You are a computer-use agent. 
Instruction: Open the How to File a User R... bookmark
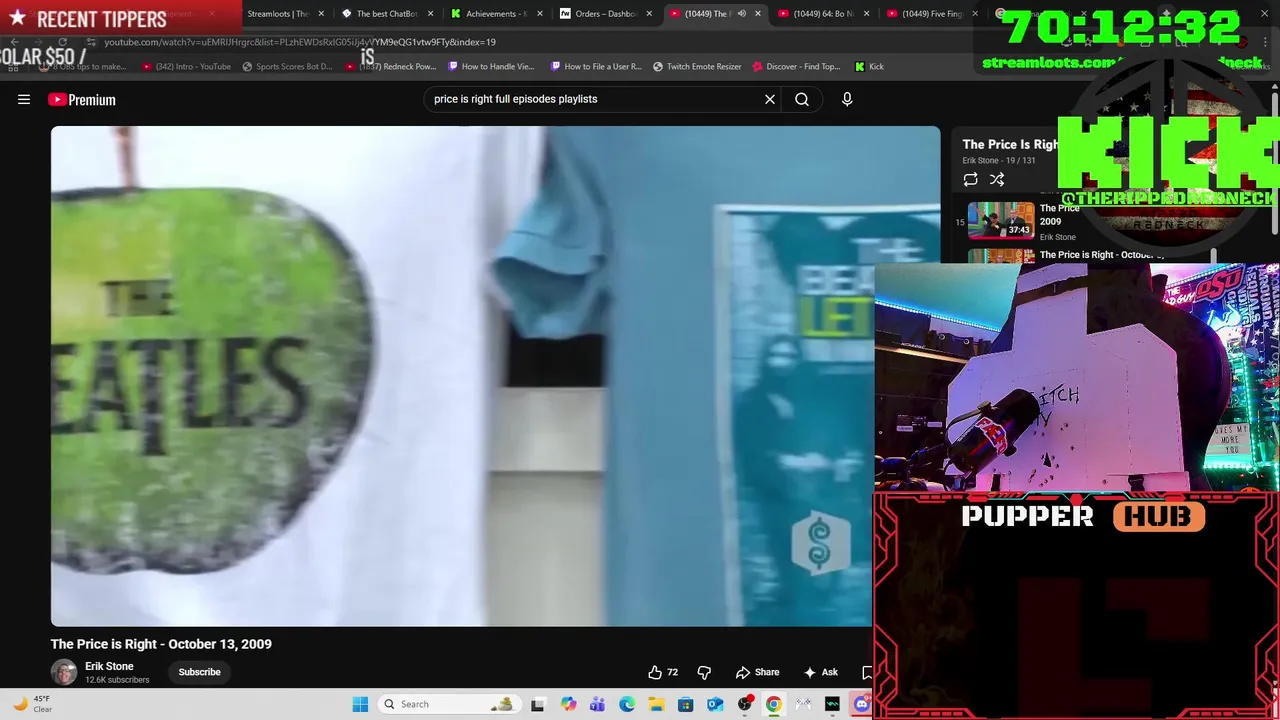(x=596, y=66)
